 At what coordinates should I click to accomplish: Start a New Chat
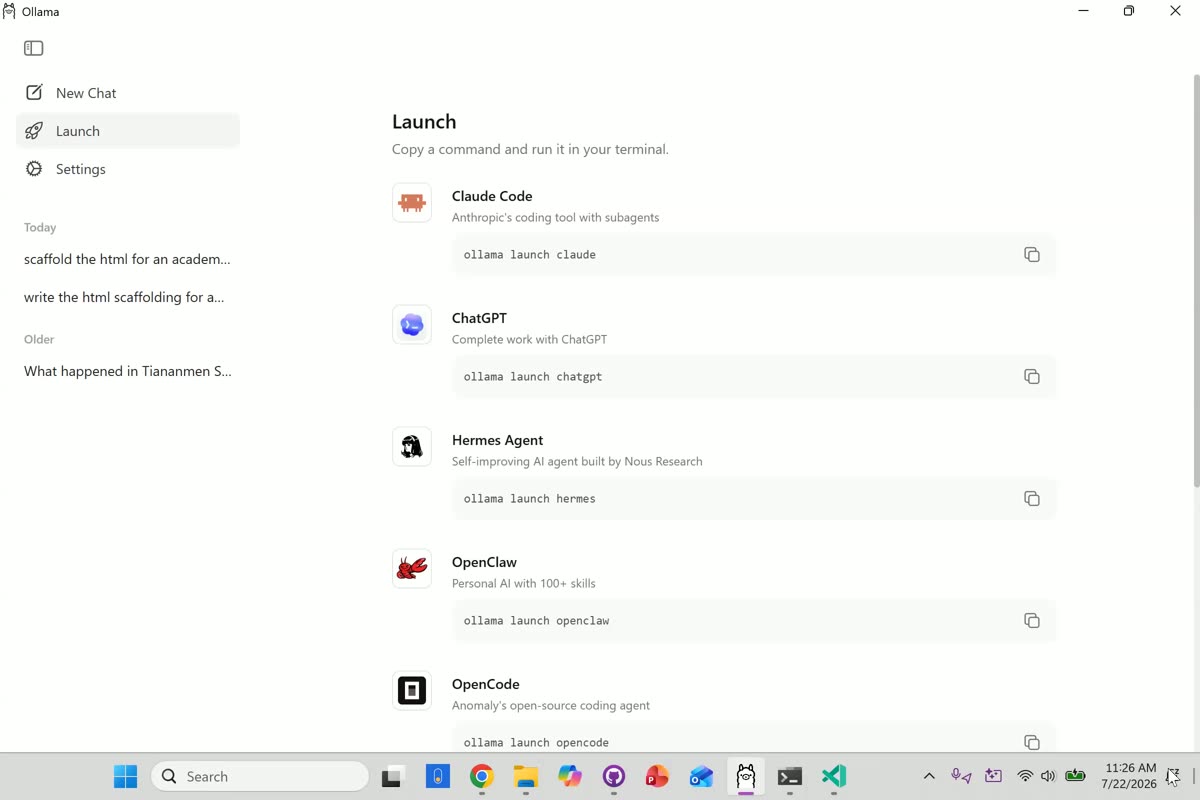[x=128, y=93]
